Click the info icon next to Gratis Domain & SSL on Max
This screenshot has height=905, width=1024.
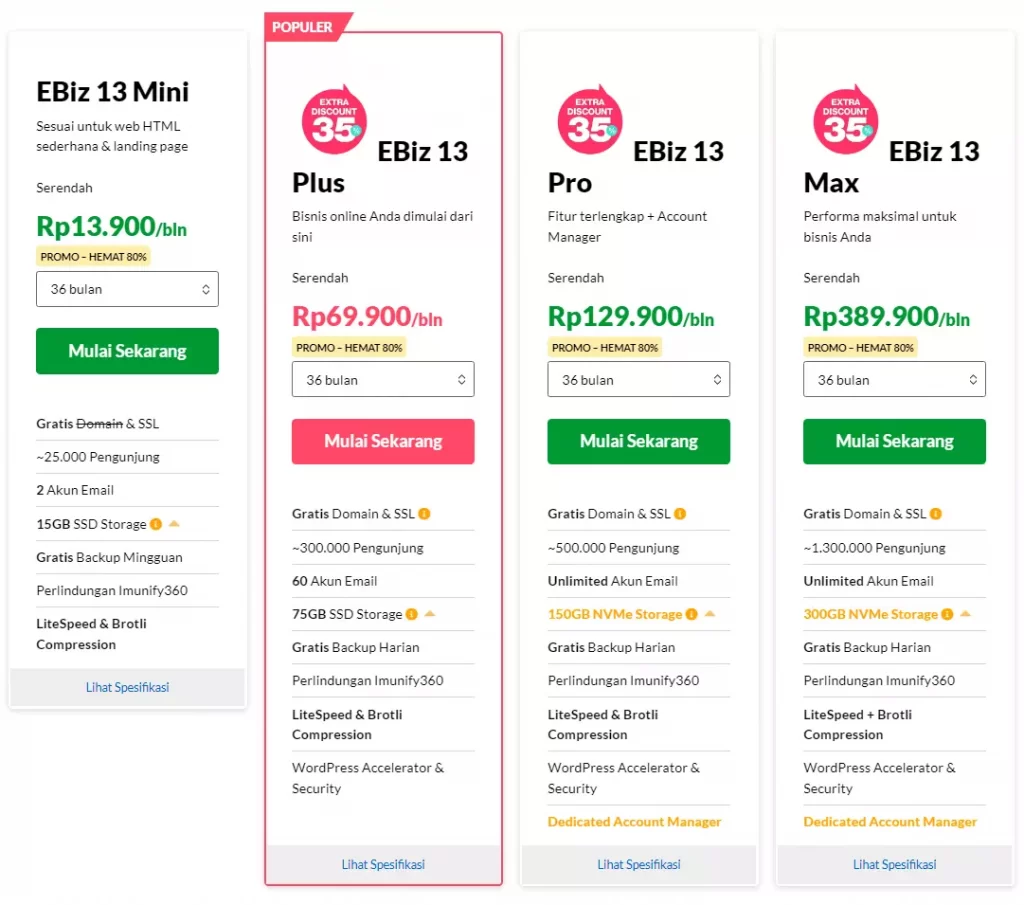pos(934,513)
